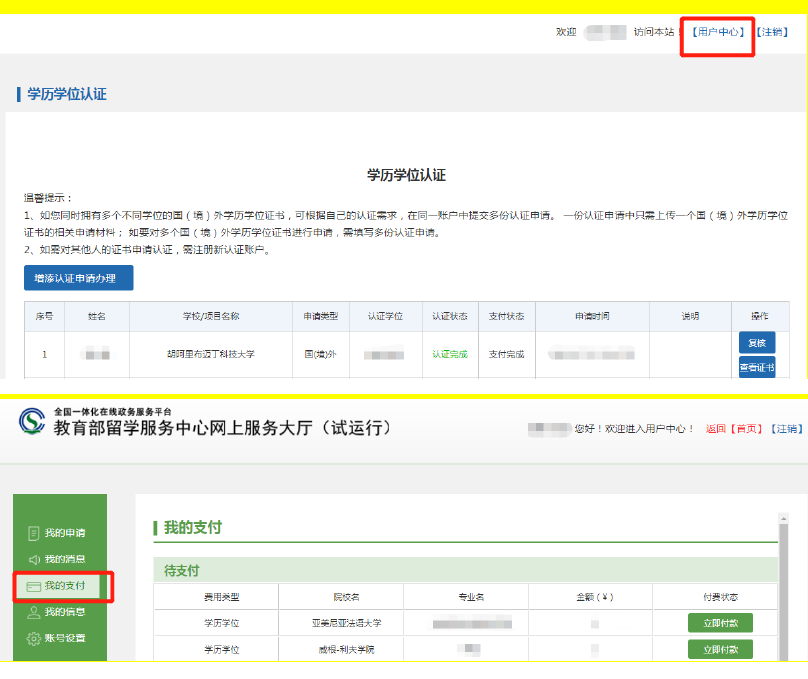
Task: Click 立即付款 for 威根-利夫学院 row
Action: click(720, 649)
